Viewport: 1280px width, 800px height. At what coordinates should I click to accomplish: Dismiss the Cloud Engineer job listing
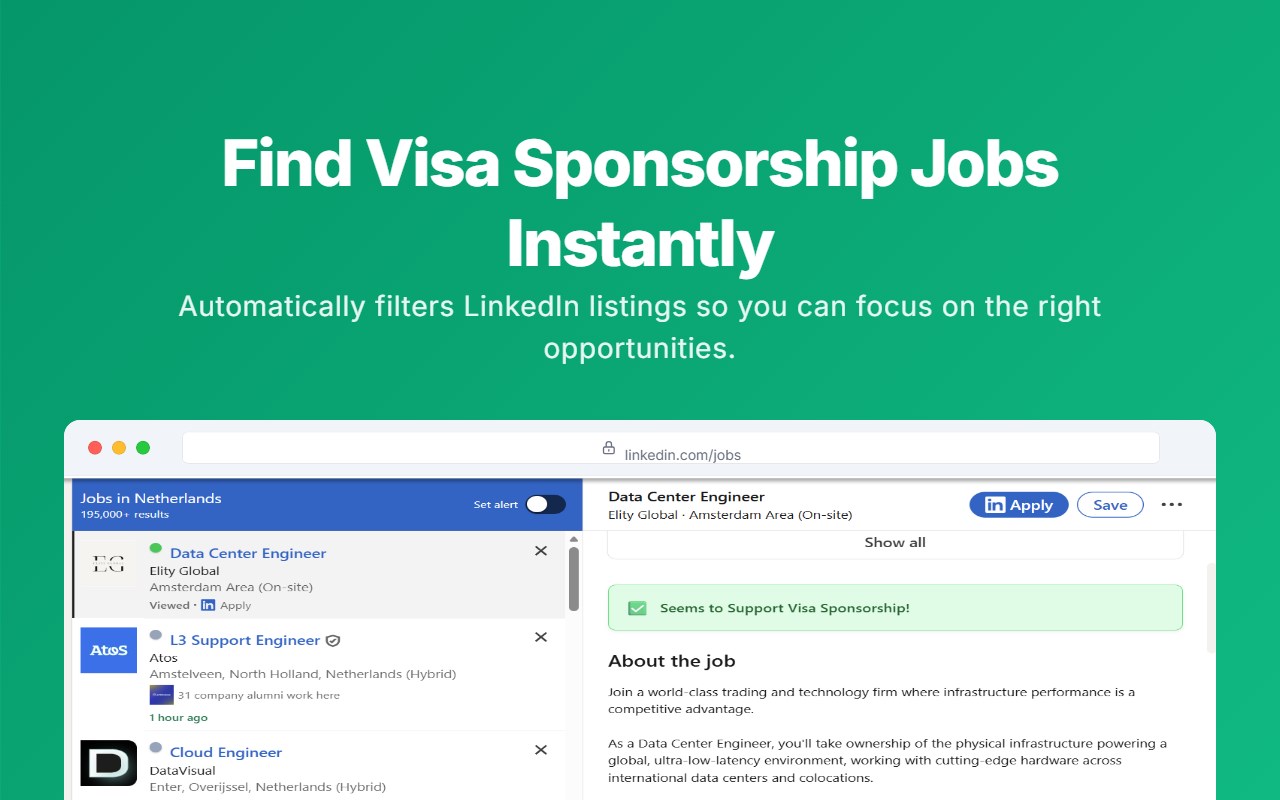pos(541,750)
